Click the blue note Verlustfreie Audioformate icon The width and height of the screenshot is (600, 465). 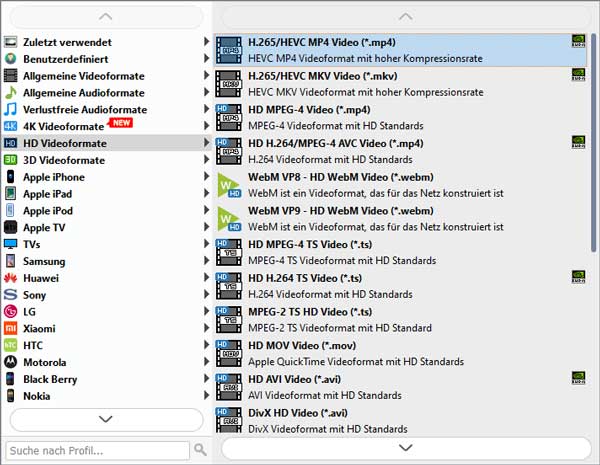10,109
